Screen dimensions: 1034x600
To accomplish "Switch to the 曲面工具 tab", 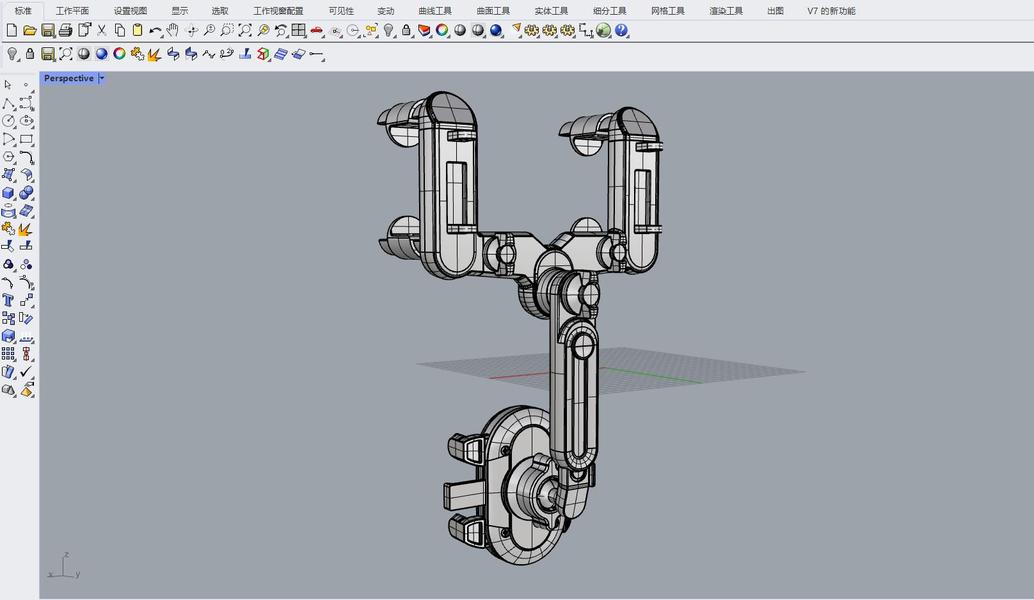I will tap(493, 11).
